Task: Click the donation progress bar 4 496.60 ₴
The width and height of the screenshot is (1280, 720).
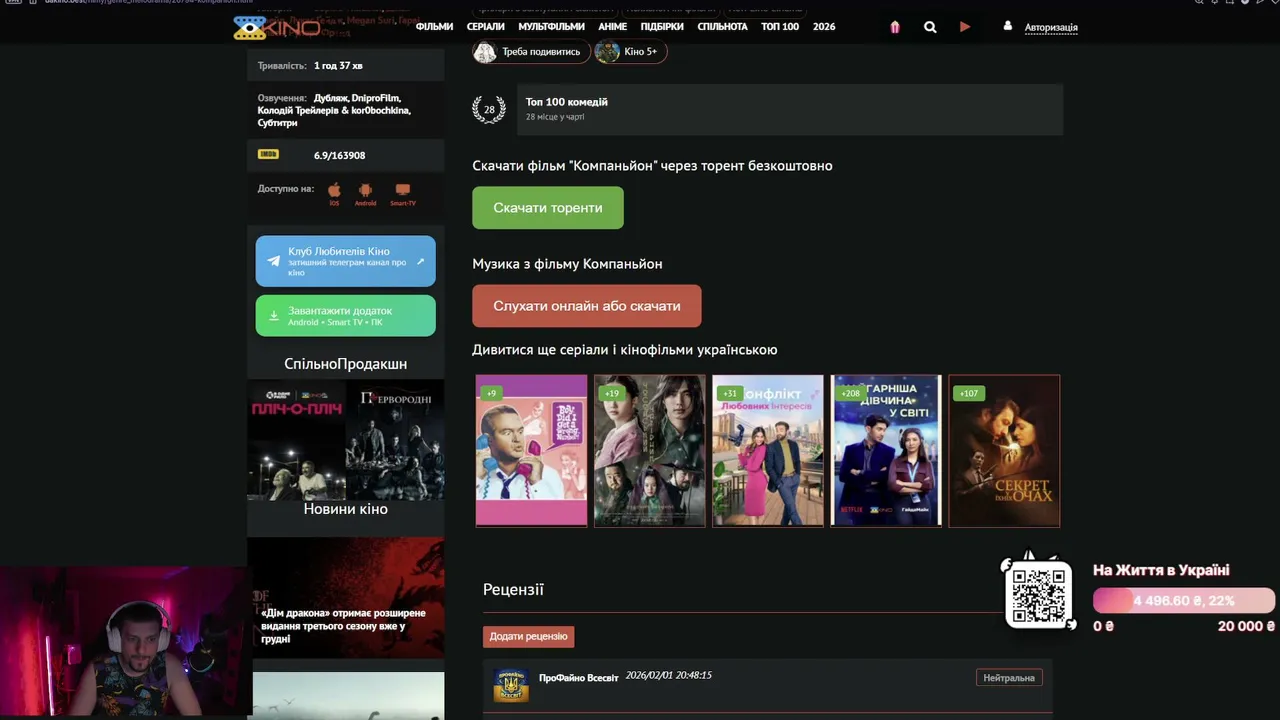Action: pyautogui.click(x=1184, y=601)
